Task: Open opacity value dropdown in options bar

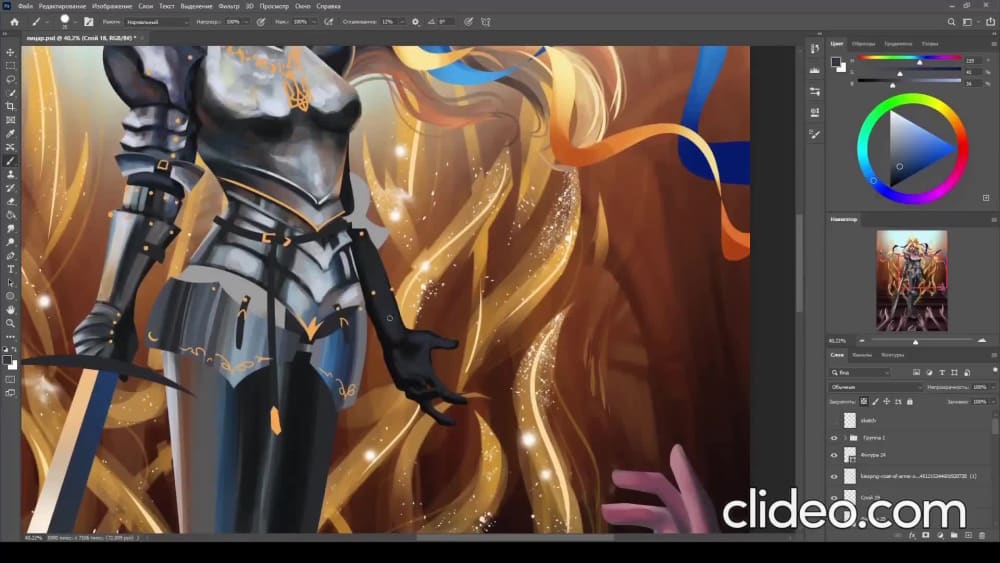Action: tap(246, 22)
